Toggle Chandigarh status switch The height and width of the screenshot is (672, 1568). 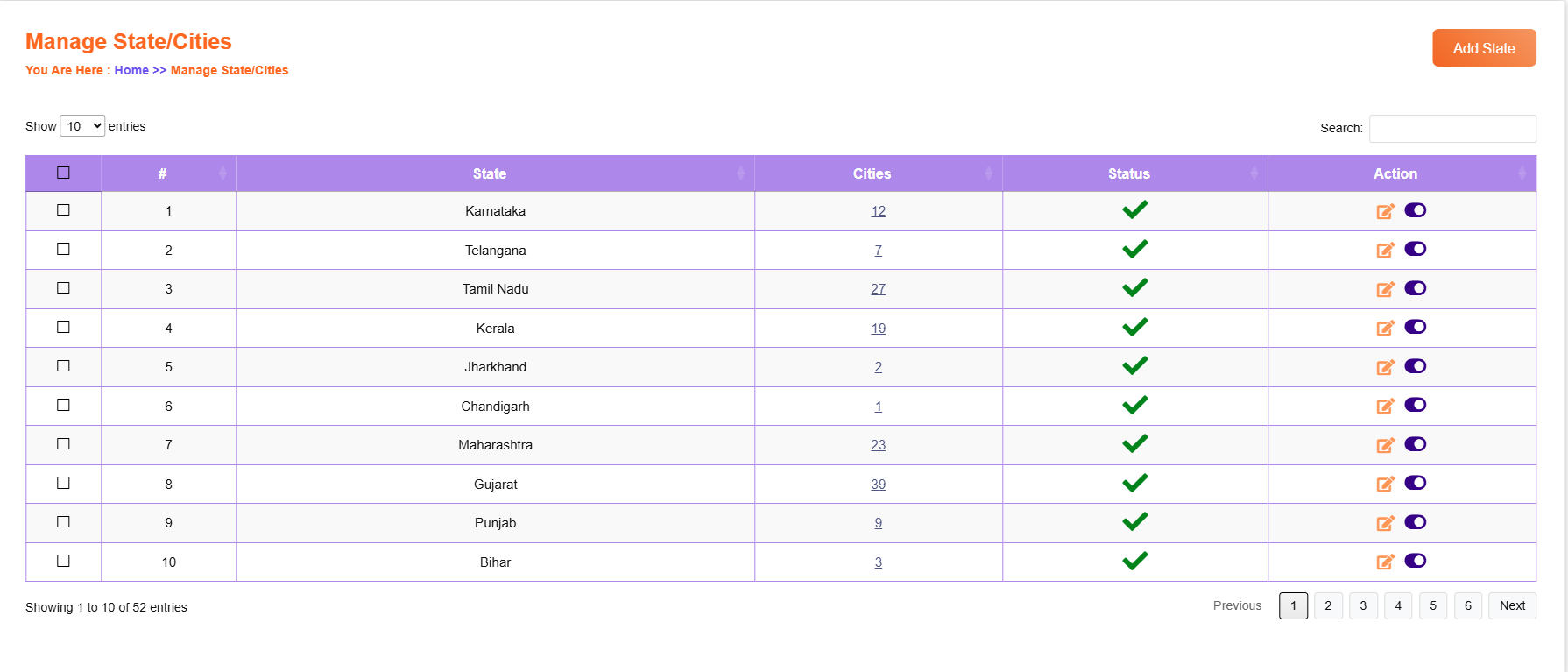1416,405
